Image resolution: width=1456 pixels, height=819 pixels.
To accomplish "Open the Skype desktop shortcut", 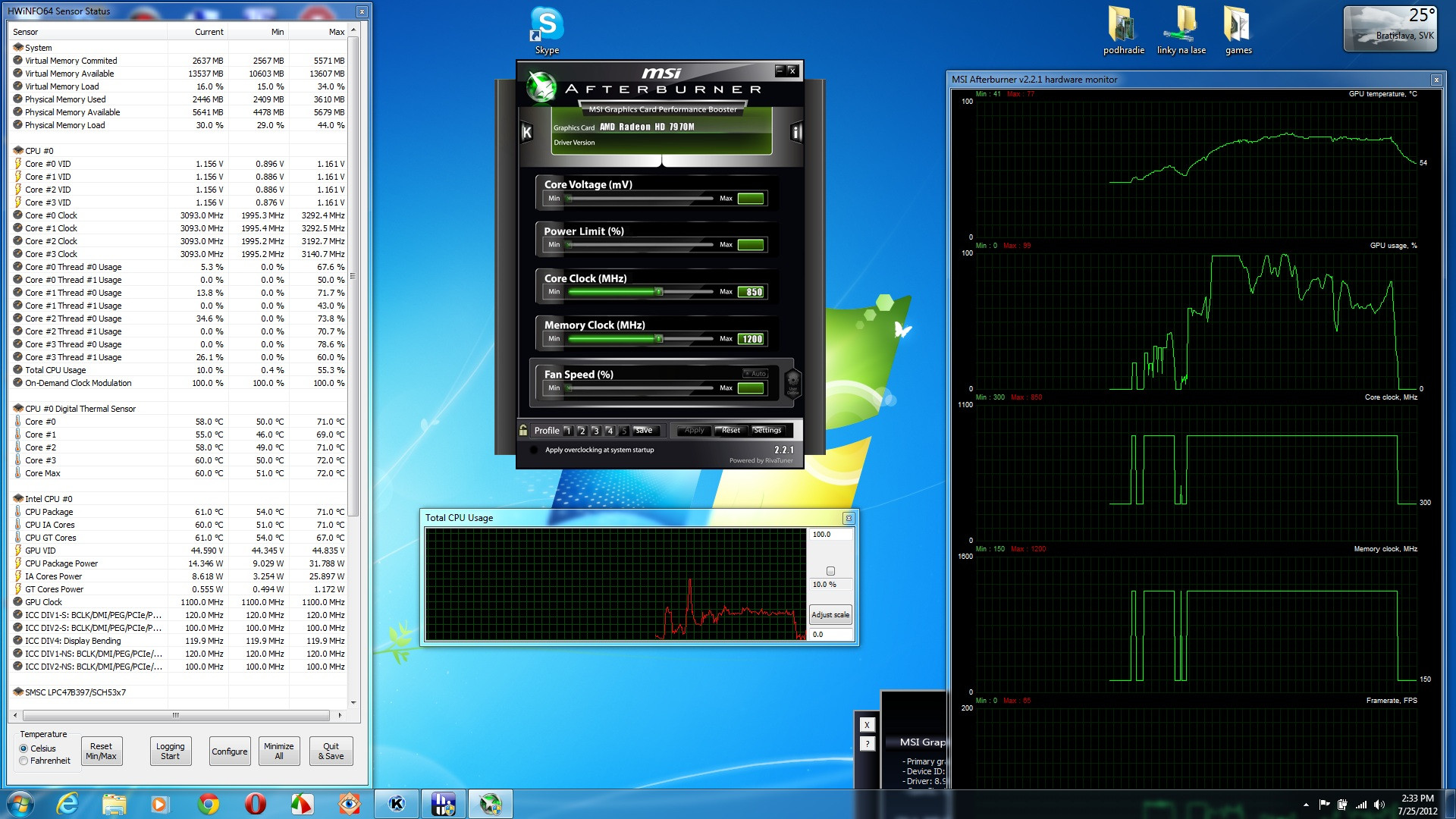I will click(547, 30).
